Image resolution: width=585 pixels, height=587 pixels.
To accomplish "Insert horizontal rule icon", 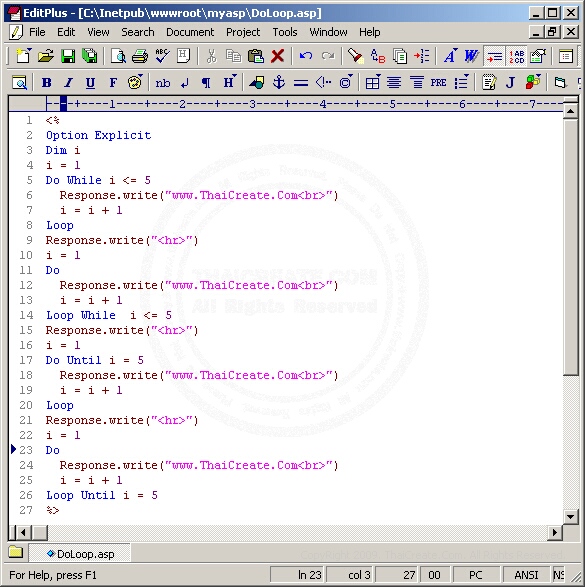I will (x=301, y=82).
